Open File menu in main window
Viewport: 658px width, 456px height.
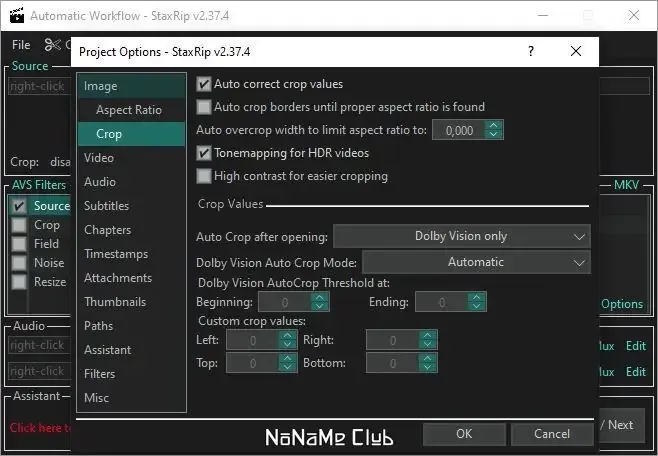point(21,44)
